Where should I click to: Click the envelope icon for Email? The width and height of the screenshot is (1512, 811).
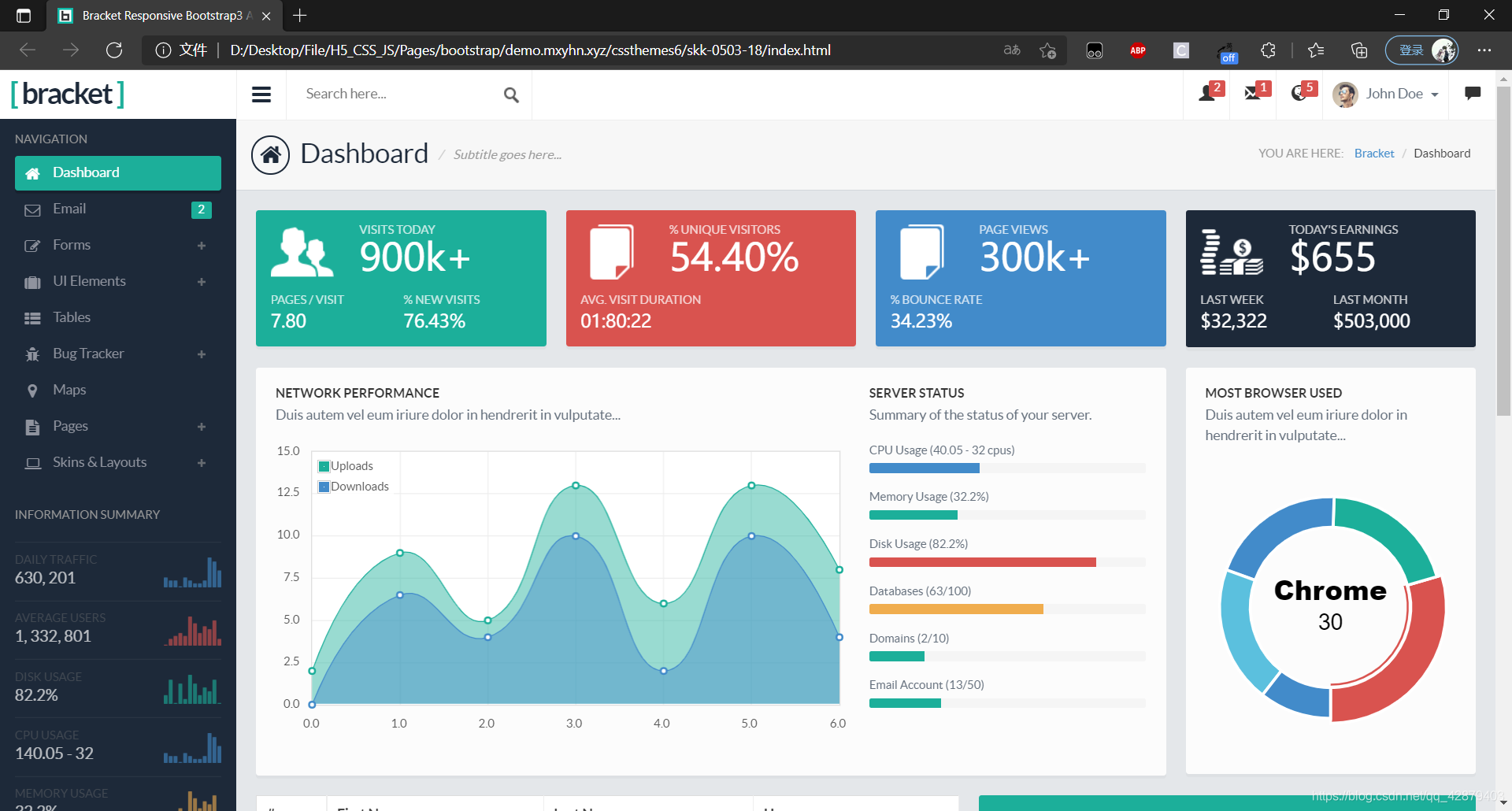pyautogui.click(x=32, y=210)
